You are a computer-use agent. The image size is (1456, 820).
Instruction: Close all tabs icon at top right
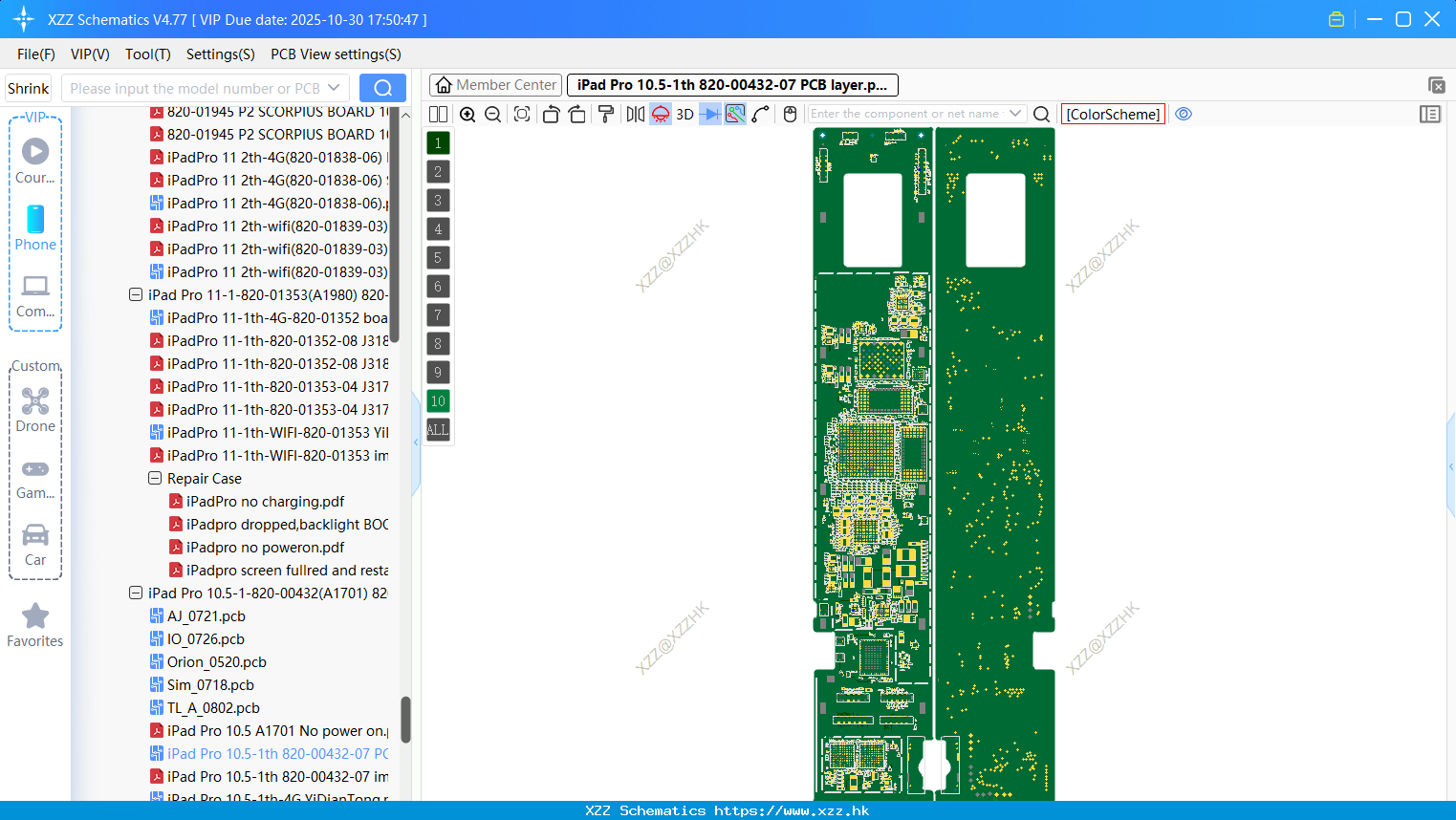point(1436,85)
